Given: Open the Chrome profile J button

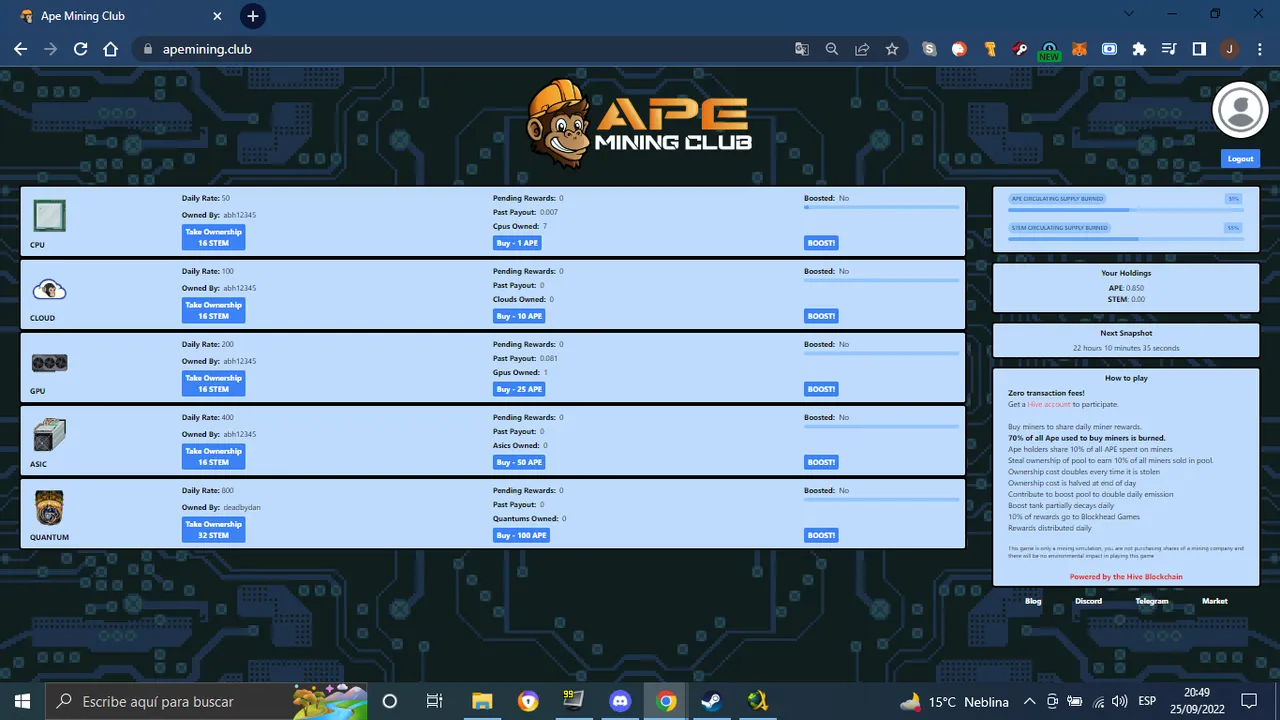Looking at the screenshot, I should tap(1229, 49).
